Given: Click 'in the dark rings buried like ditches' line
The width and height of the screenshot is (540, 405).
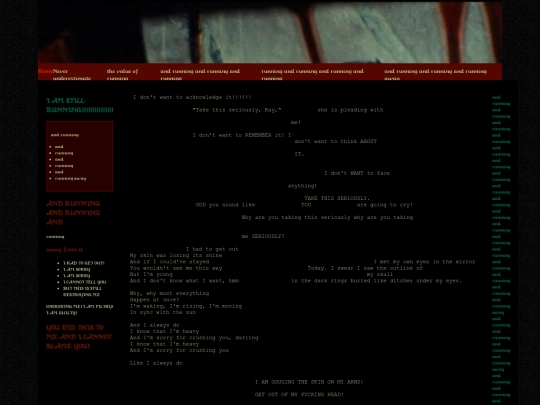Looking at the screenshot, I should (376, 281).
